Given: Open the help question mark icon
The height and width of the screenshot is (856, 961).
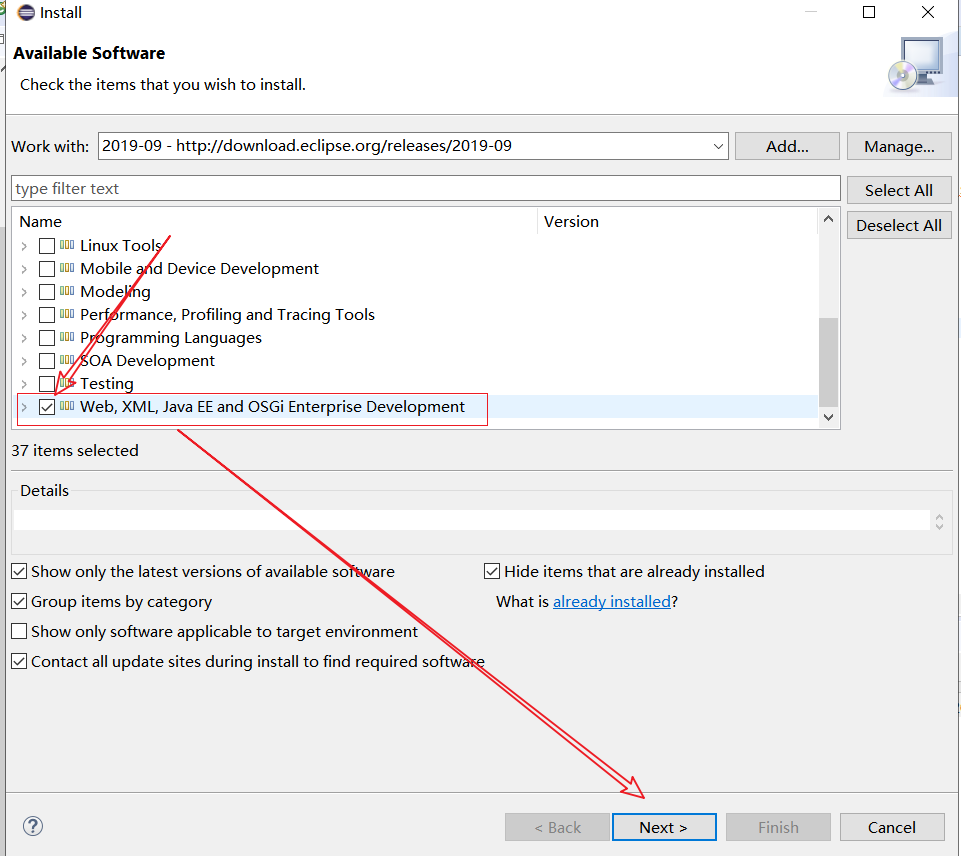Looking at the screenshot, I should pyautogui.click(x=33, y=826).
